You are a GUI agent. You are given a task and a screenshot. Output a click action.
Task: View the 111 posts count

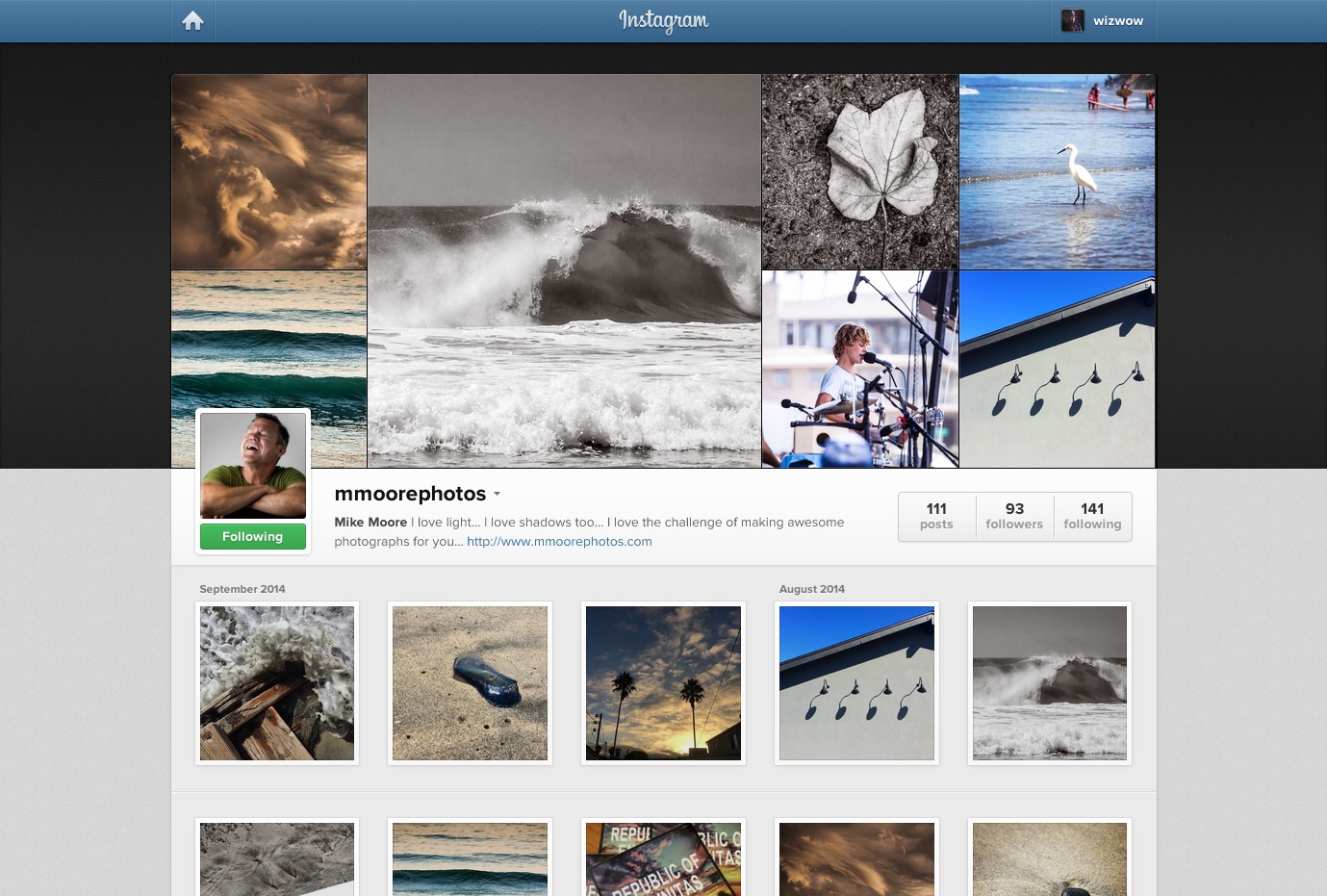tap(936, 516)
